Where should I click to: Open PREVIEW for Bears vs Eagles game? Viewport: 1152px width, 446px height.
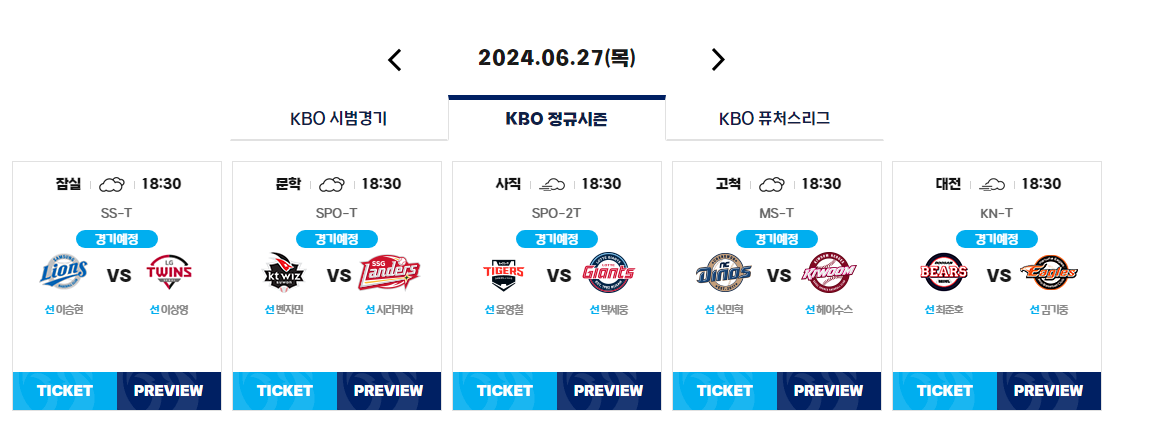pyautogui.click(x=1048, y=391)
